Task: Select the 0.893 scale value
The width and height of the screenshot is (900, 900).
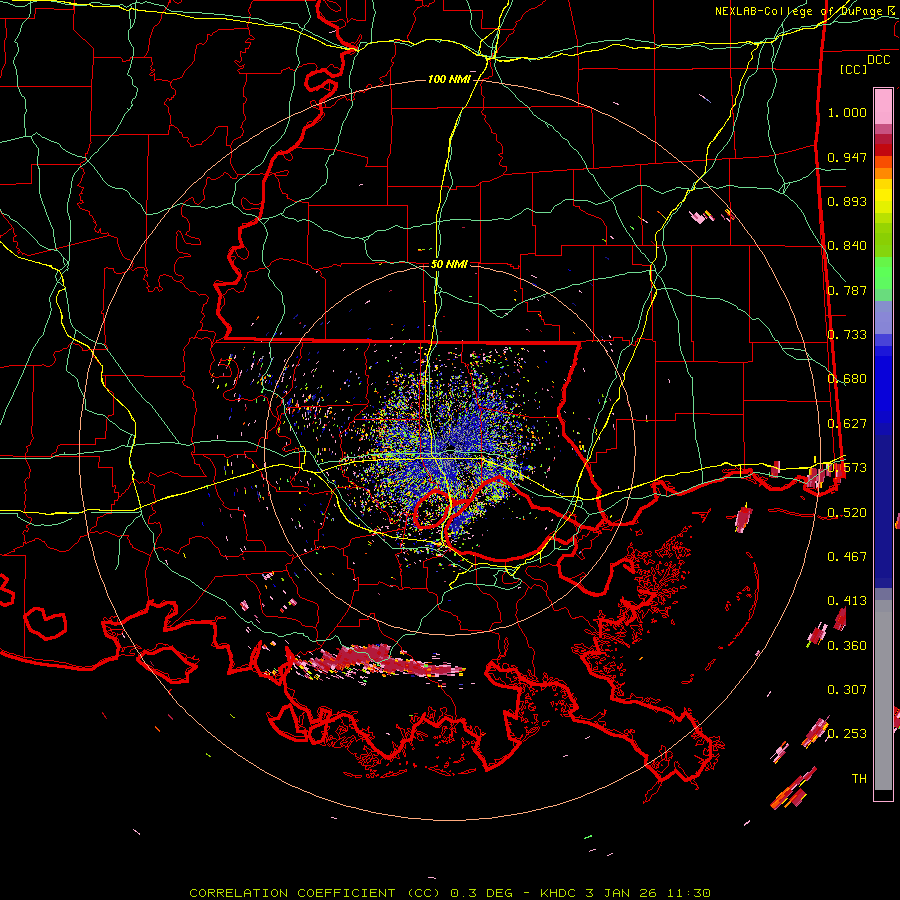Action: pyautogui.click(x=847, y=201)
